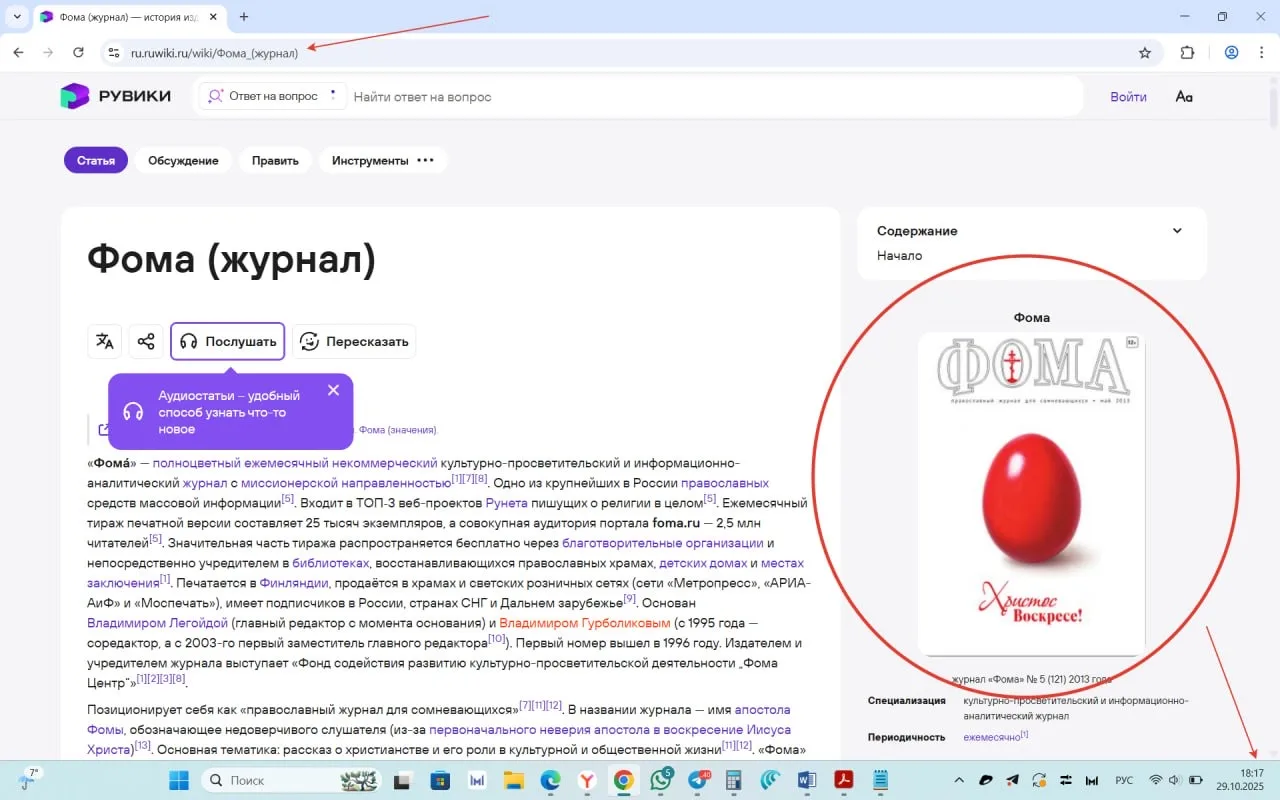Open File Explorer from the taskbar
This screenshot has height=800, width=1280.
tap(513, 780)
